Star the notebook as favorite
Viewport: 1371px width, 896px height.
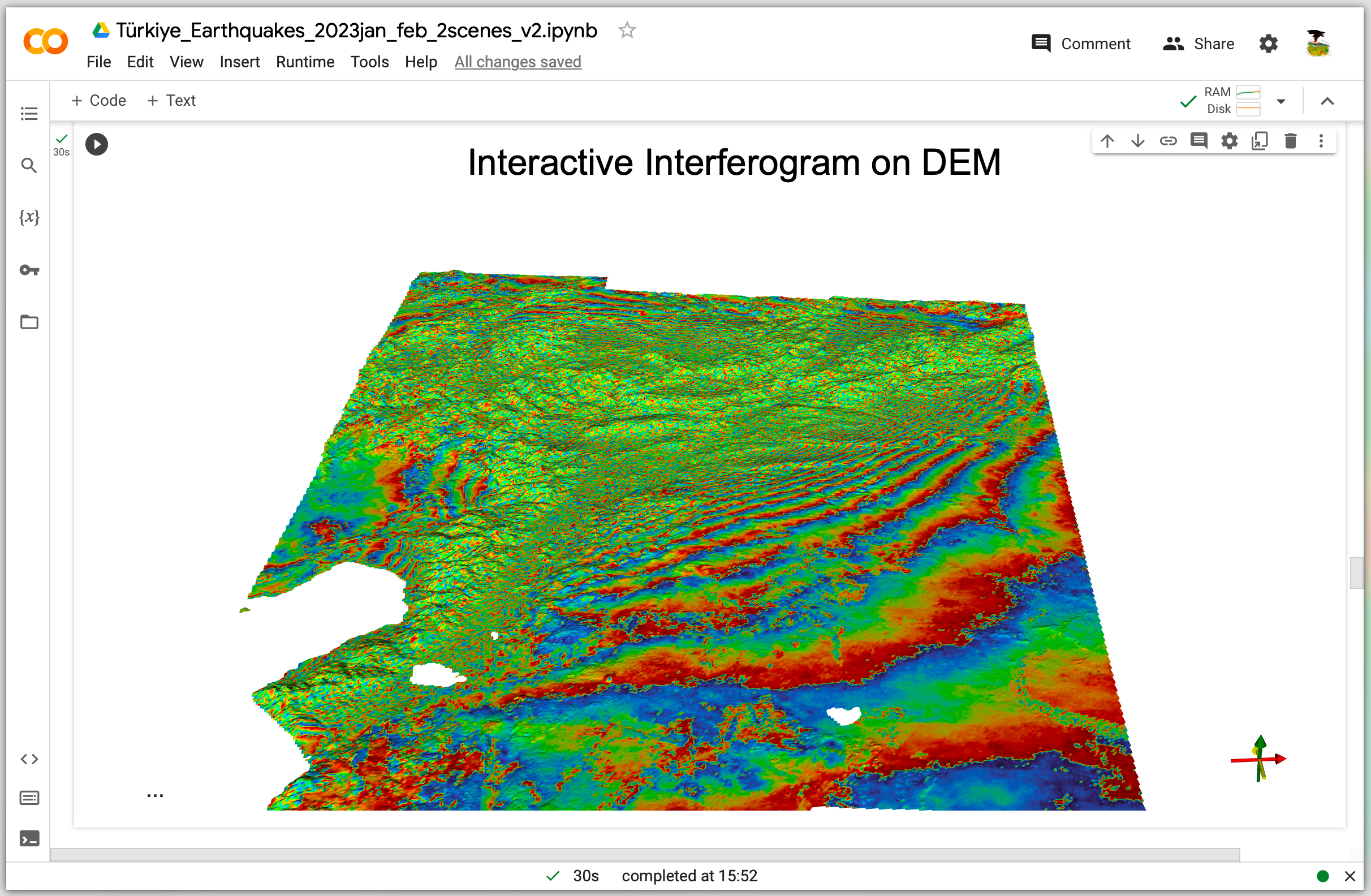coord(627,30)
